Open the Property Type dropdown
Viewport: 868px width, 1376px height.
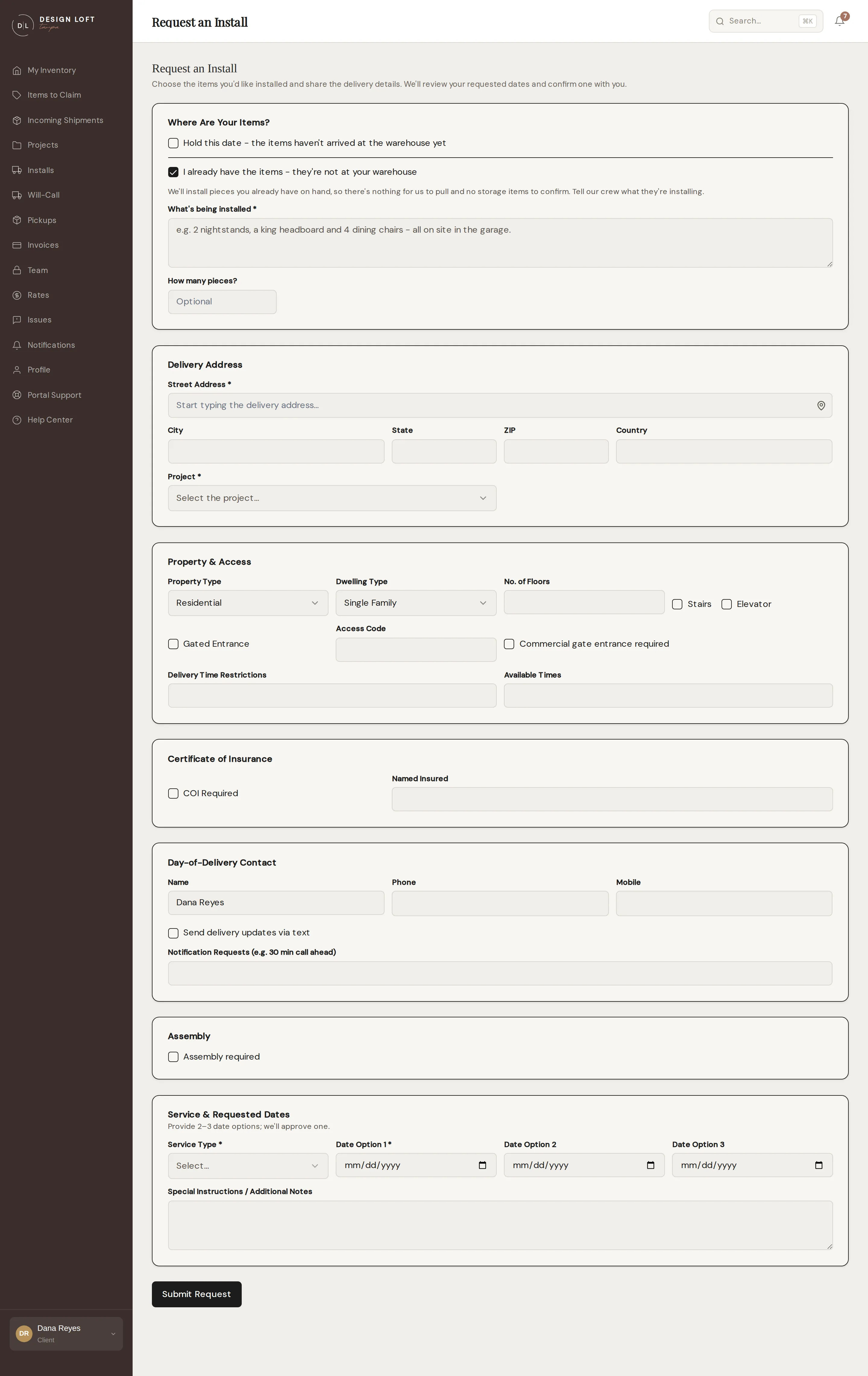tap(248, 603)
